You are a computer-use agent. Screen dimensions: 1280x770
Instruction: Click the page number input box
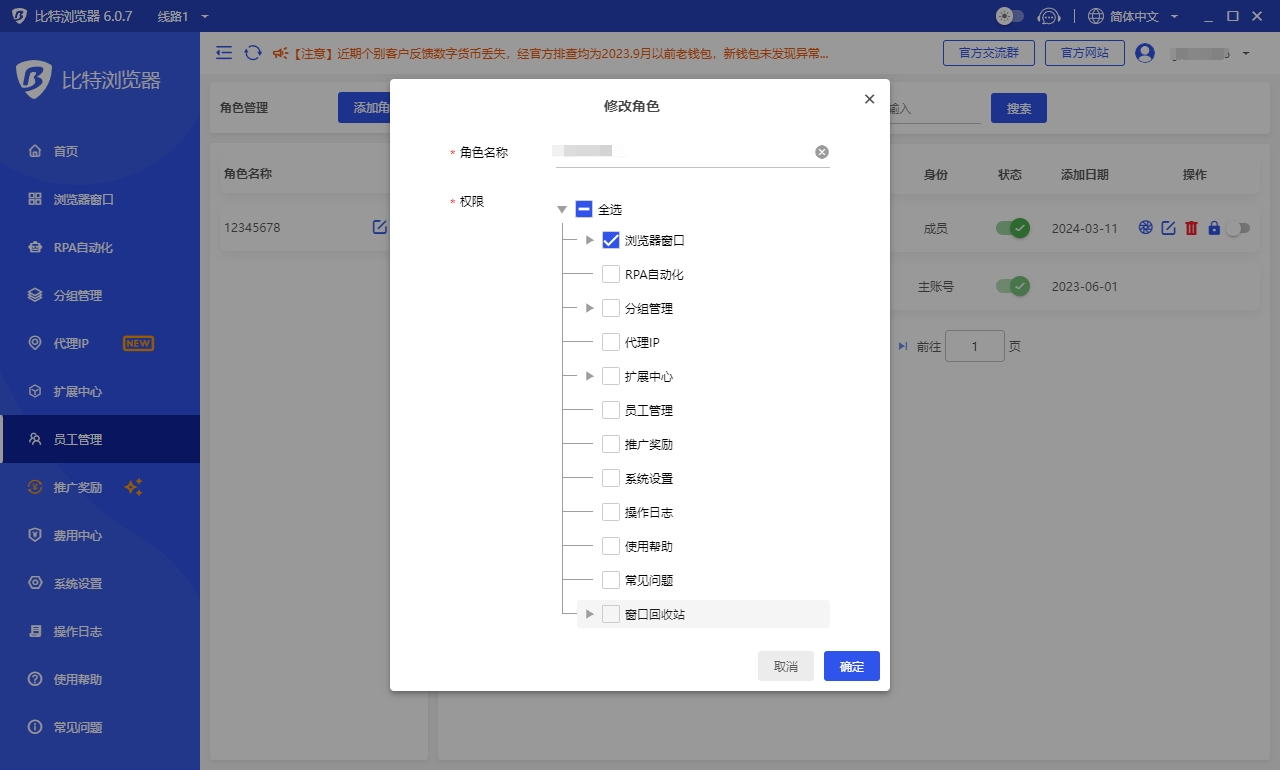(x=975, y=346)
